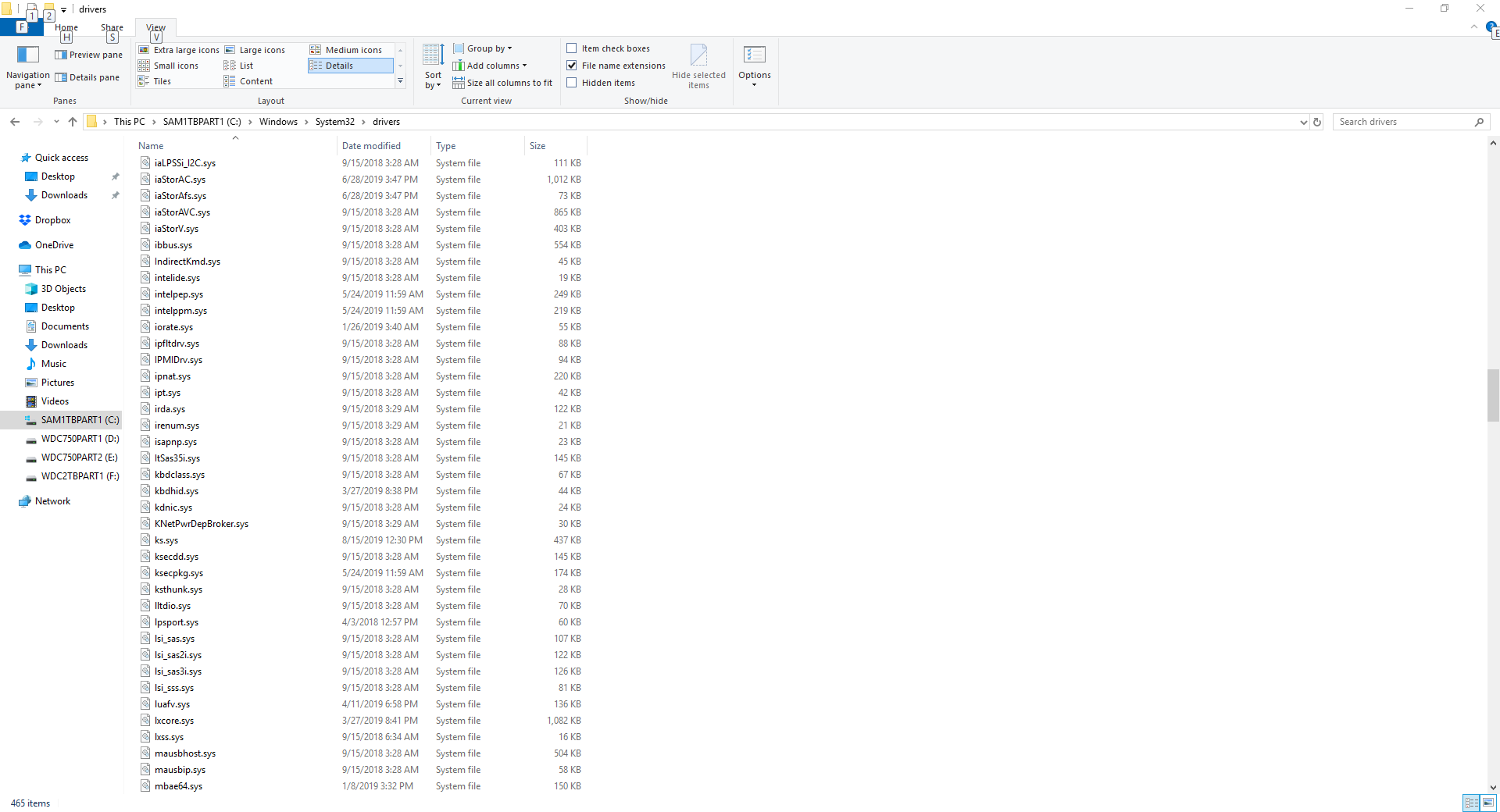Click This PC in the address path
Screen dimensions: 1500x812
[x=130, y=122]
